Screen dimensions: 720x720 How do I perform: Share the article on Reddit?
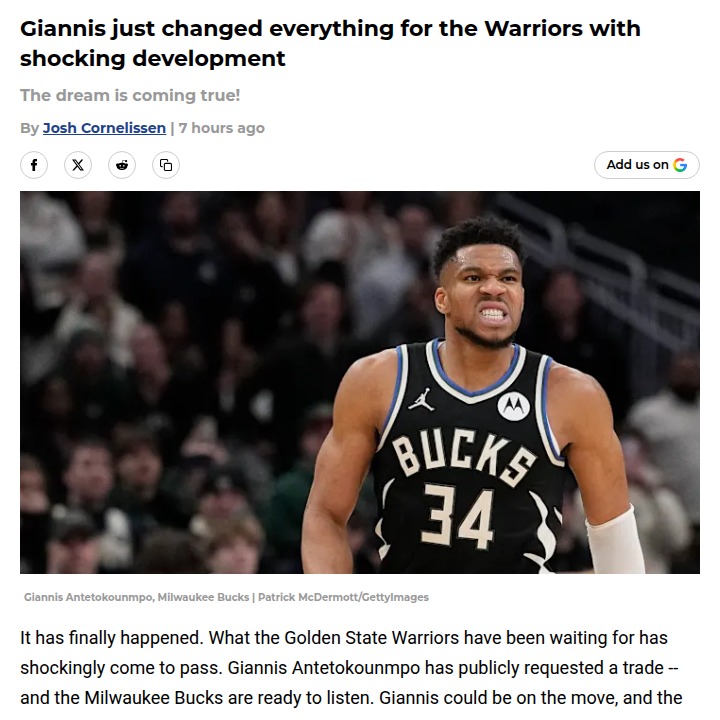122,165
